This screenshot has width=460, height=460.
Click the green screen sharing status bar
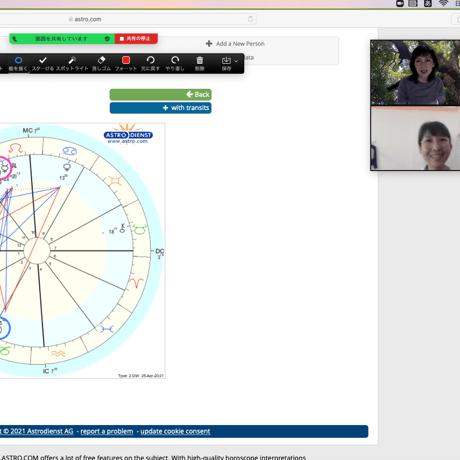[62, 39]
